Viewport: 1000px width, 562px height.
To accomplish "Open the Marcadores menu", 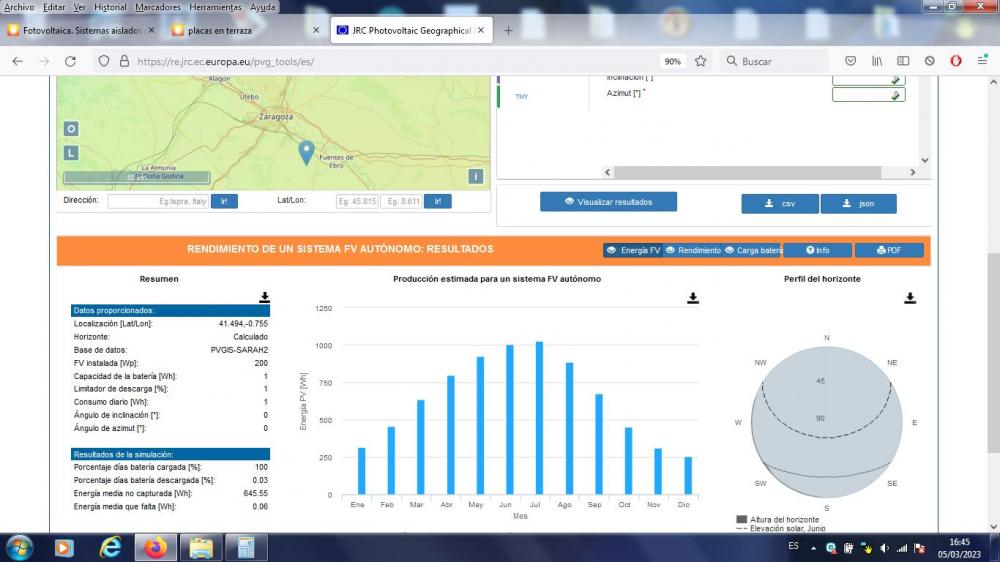I will (x=158, y=7).
